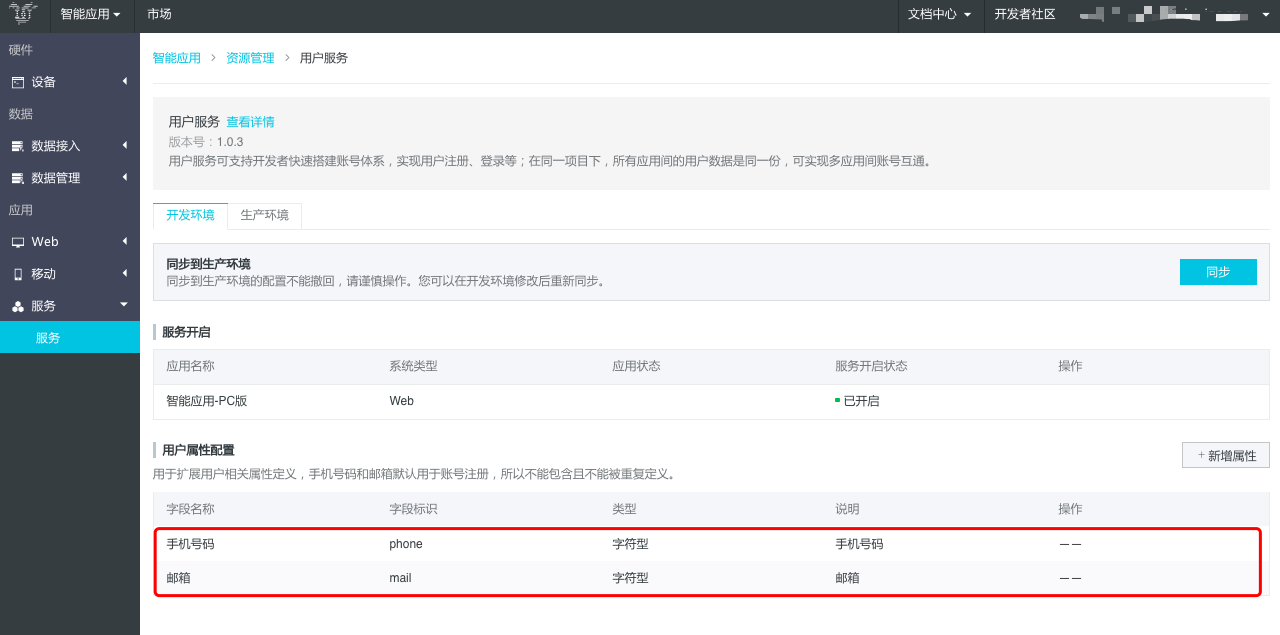This screenshot has height=635, width=1280.
Task: Open 市场 in the top navigation
Action: pos(159,14)
